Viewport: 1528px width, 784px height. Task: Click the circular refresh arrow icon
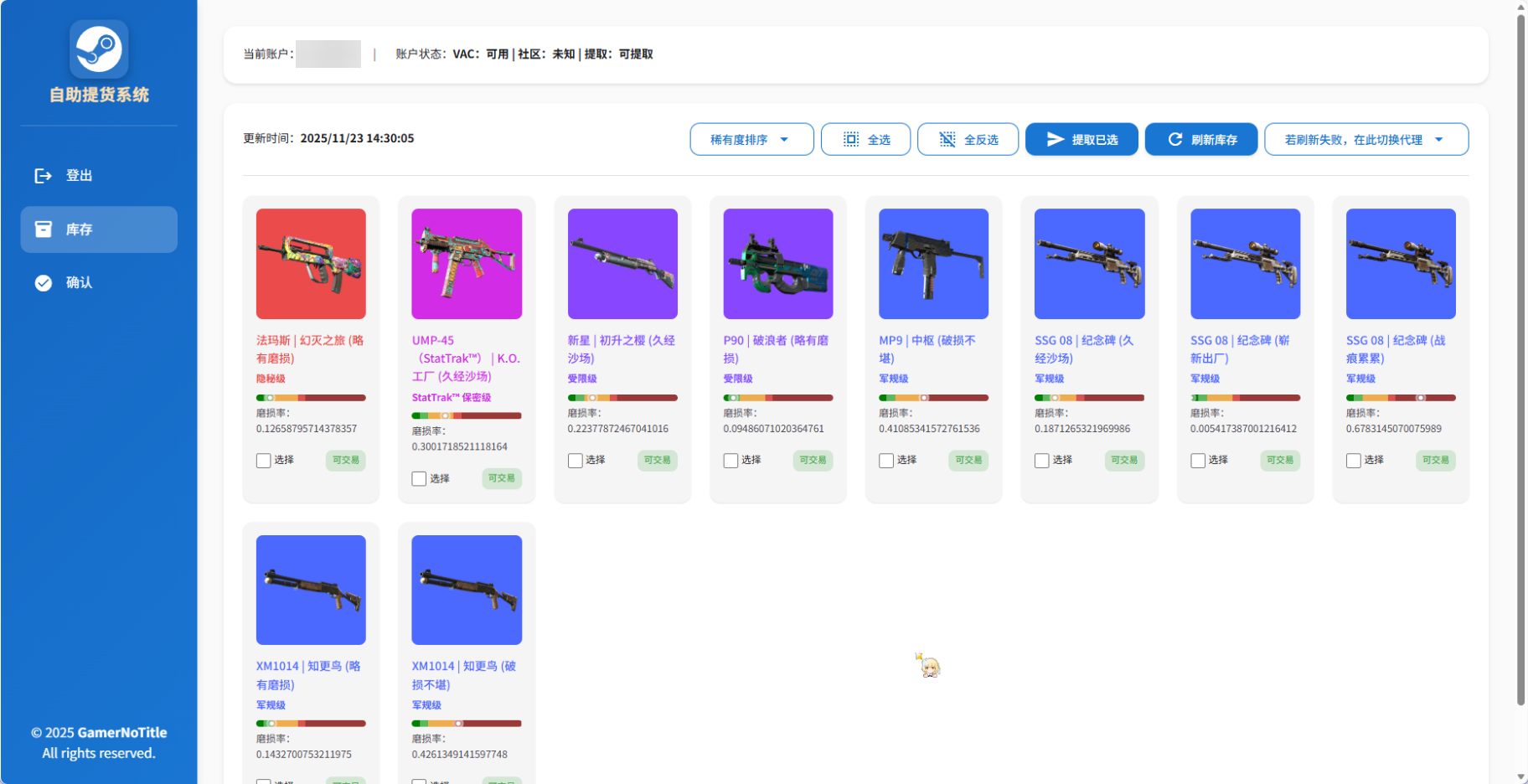pyautogui.click(x=1174, y=140)
